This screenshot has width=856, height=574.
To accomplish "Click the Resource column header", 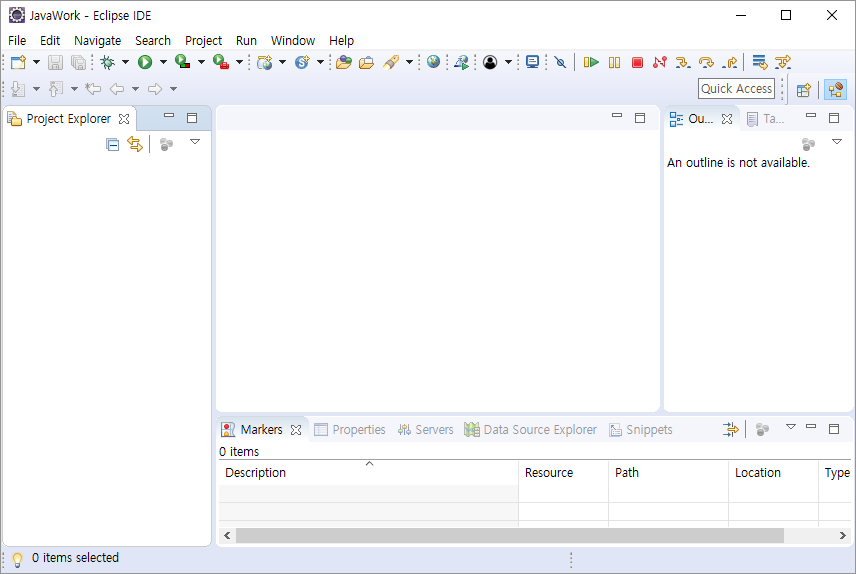I will 563,472.
